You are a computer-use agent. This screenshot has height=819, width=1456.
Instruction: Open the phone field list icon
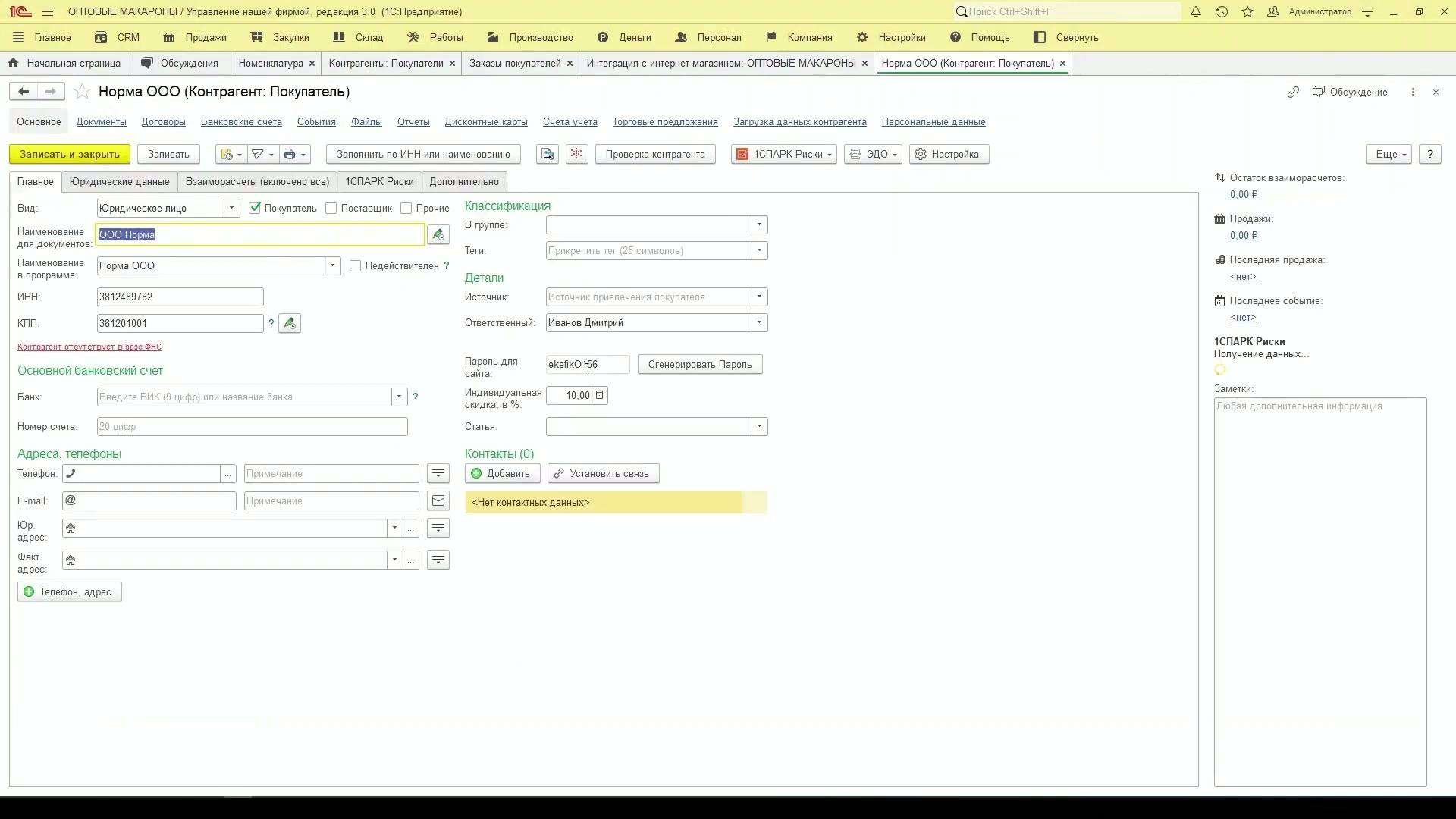click(438, 474)
